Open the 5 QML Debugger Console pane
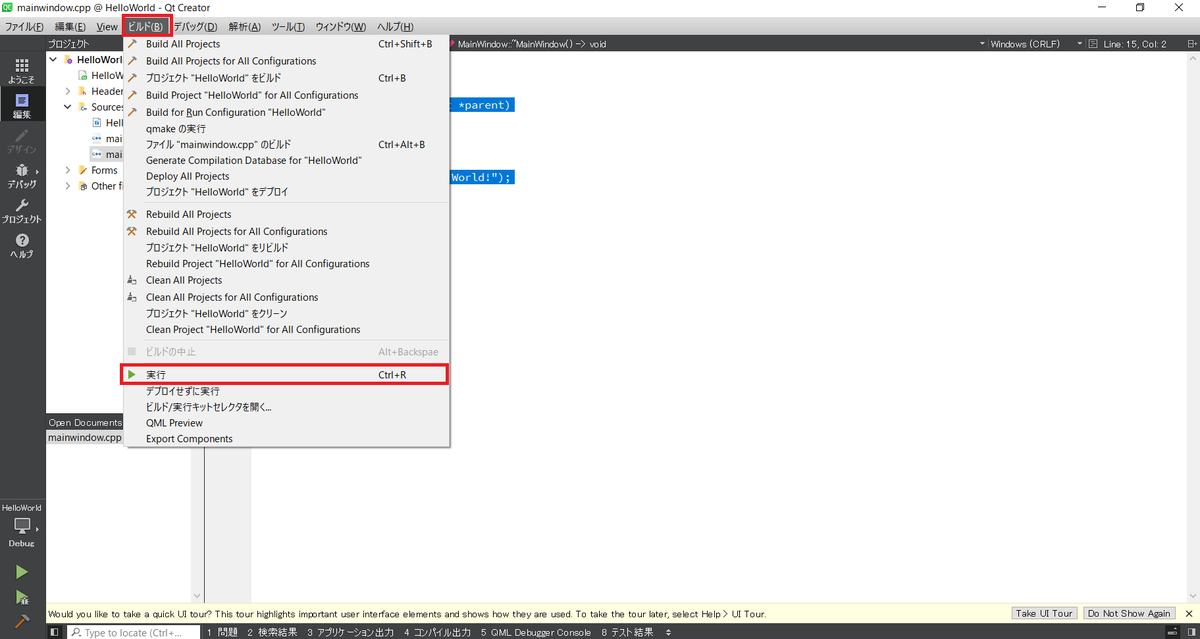Viewport: 1200px width, 639px height. pyautogui.click(x=536, y=632)
